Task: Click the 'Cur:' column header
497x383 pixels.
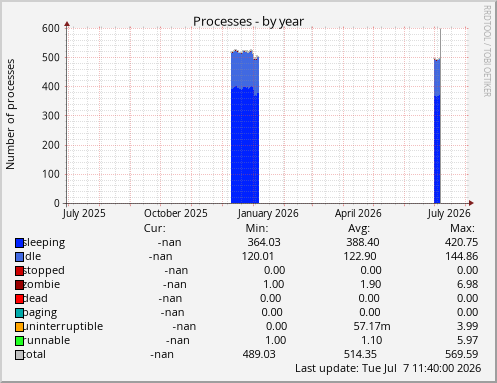Action: 155,228
